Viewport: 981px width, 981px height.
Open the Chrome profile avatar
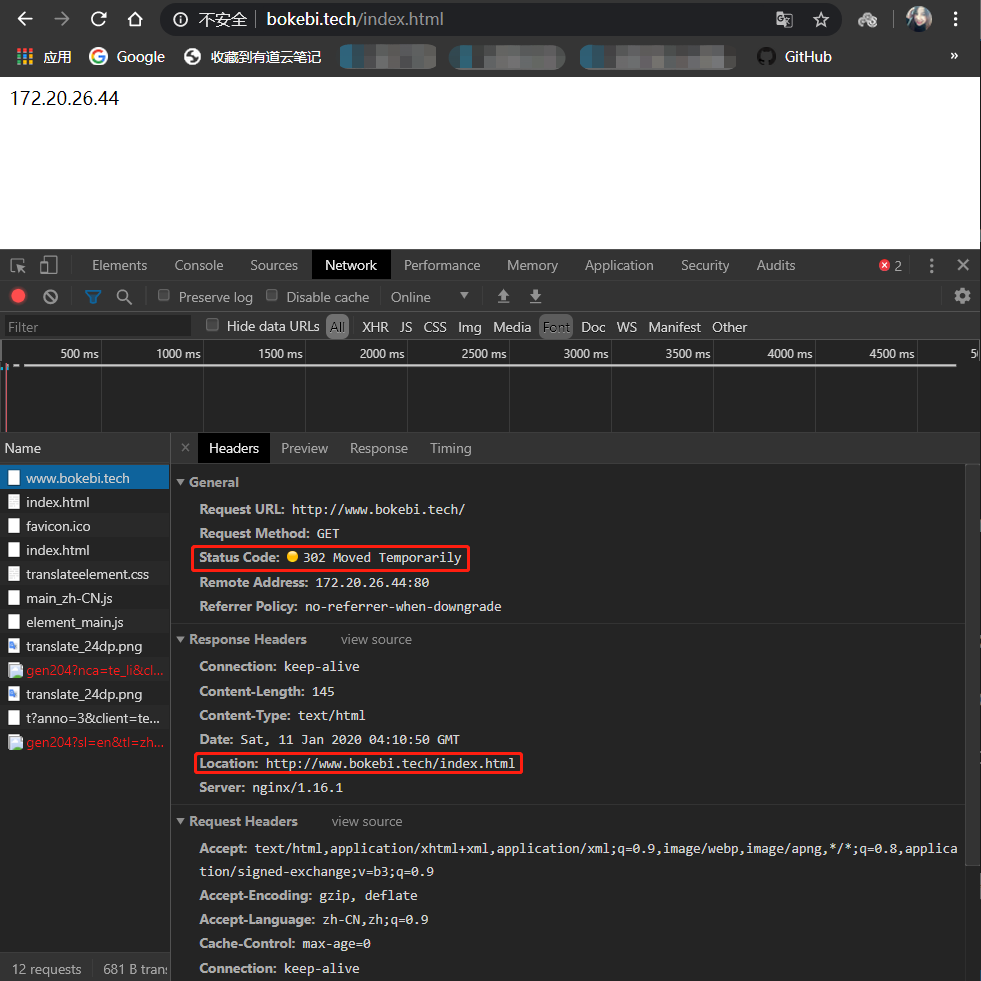(918, 19)
